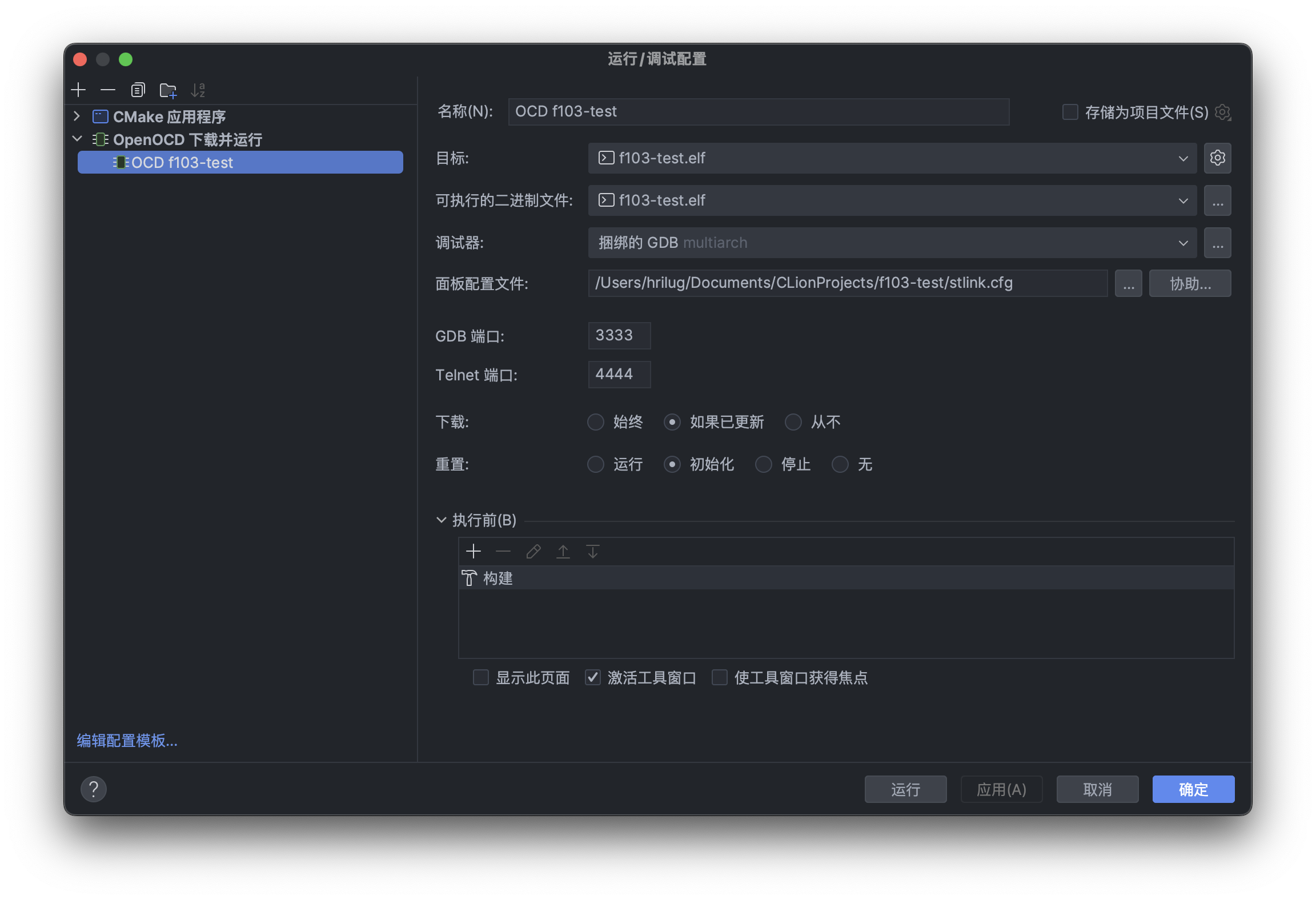The width and height of the screenshot is (1316, 900).
Task: Select the 始终 download radio option
Action: click(596, 423)
